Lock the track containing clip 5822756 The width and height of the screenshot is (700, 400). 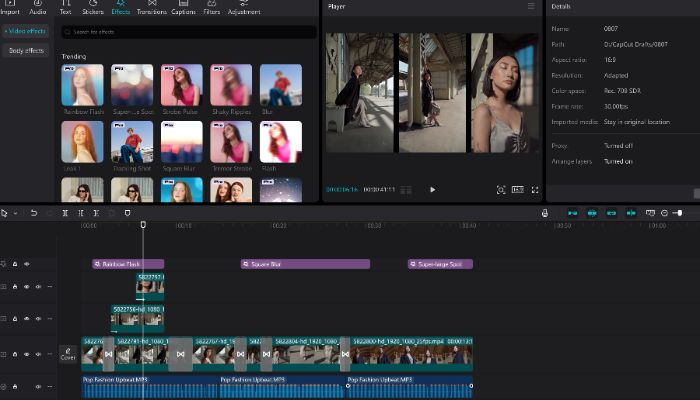pyautogui.click(x=15, y=319)
